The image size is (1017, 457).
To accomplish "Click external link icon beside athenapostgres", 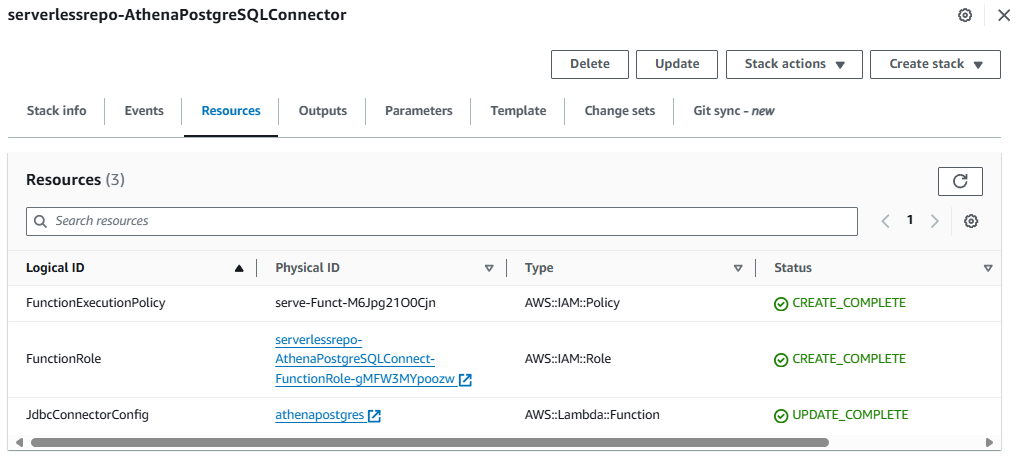I will point(374,416).
